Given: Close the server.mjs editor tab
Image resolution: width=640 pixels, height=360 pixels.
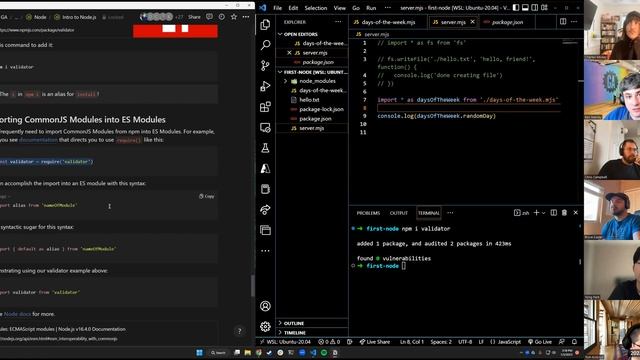Looking at the screenshot, I should click(472, 22).
